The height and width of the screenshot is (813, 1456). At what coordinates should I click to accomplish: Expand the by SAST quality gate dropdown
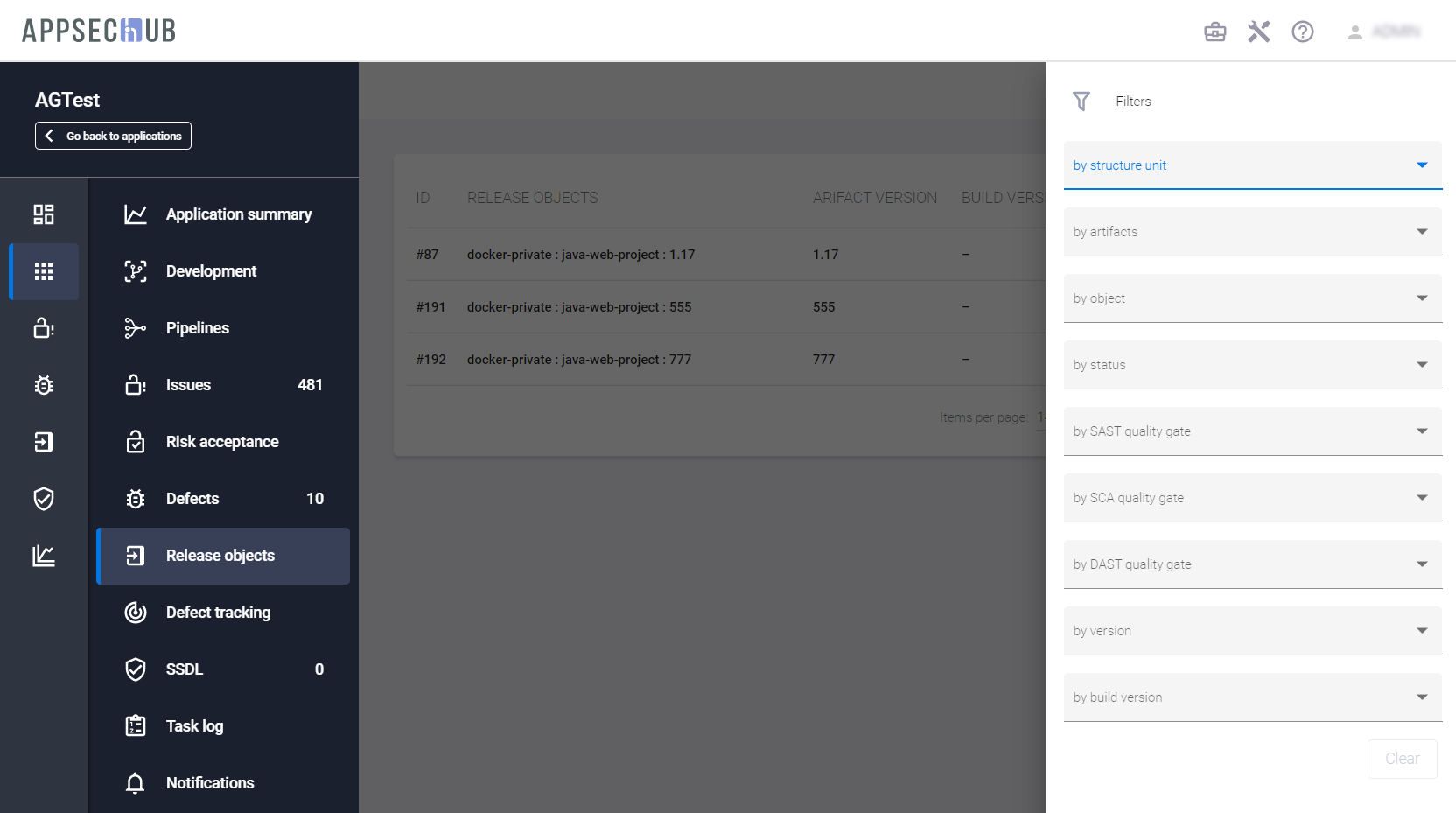pyautogui.click(x=1252, y=431)
